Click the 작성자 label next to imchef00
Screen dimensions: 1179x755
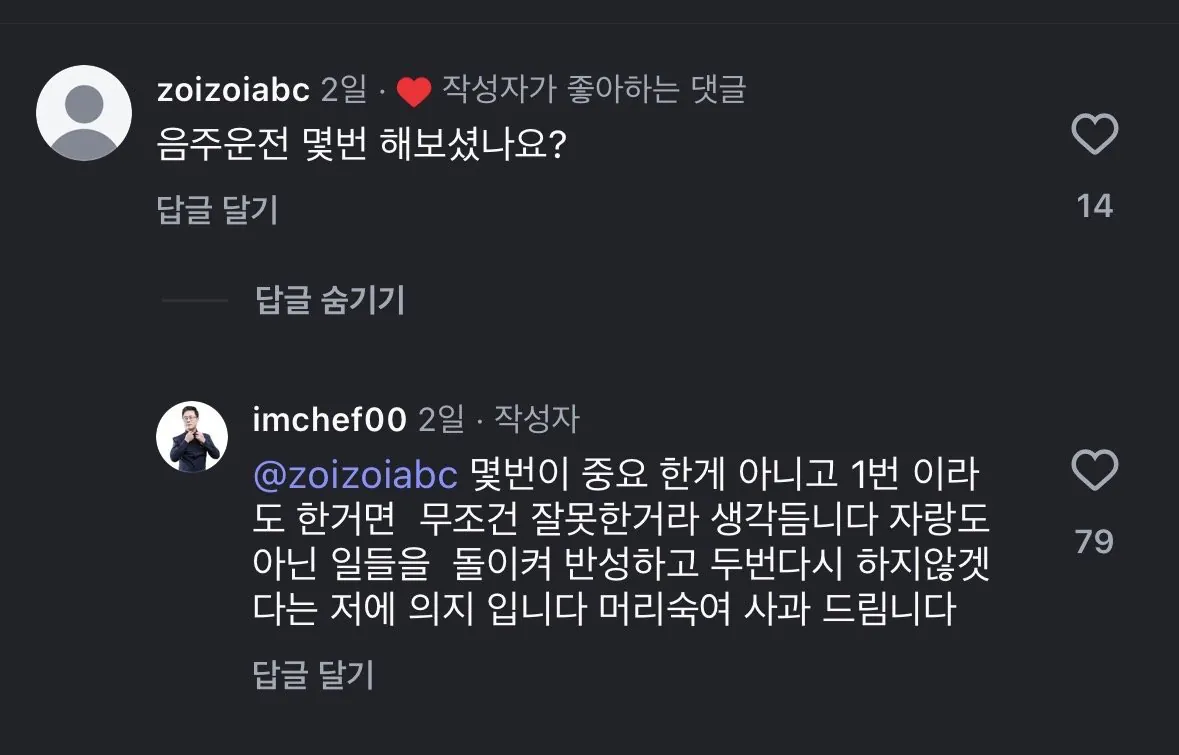click(537, 420)
